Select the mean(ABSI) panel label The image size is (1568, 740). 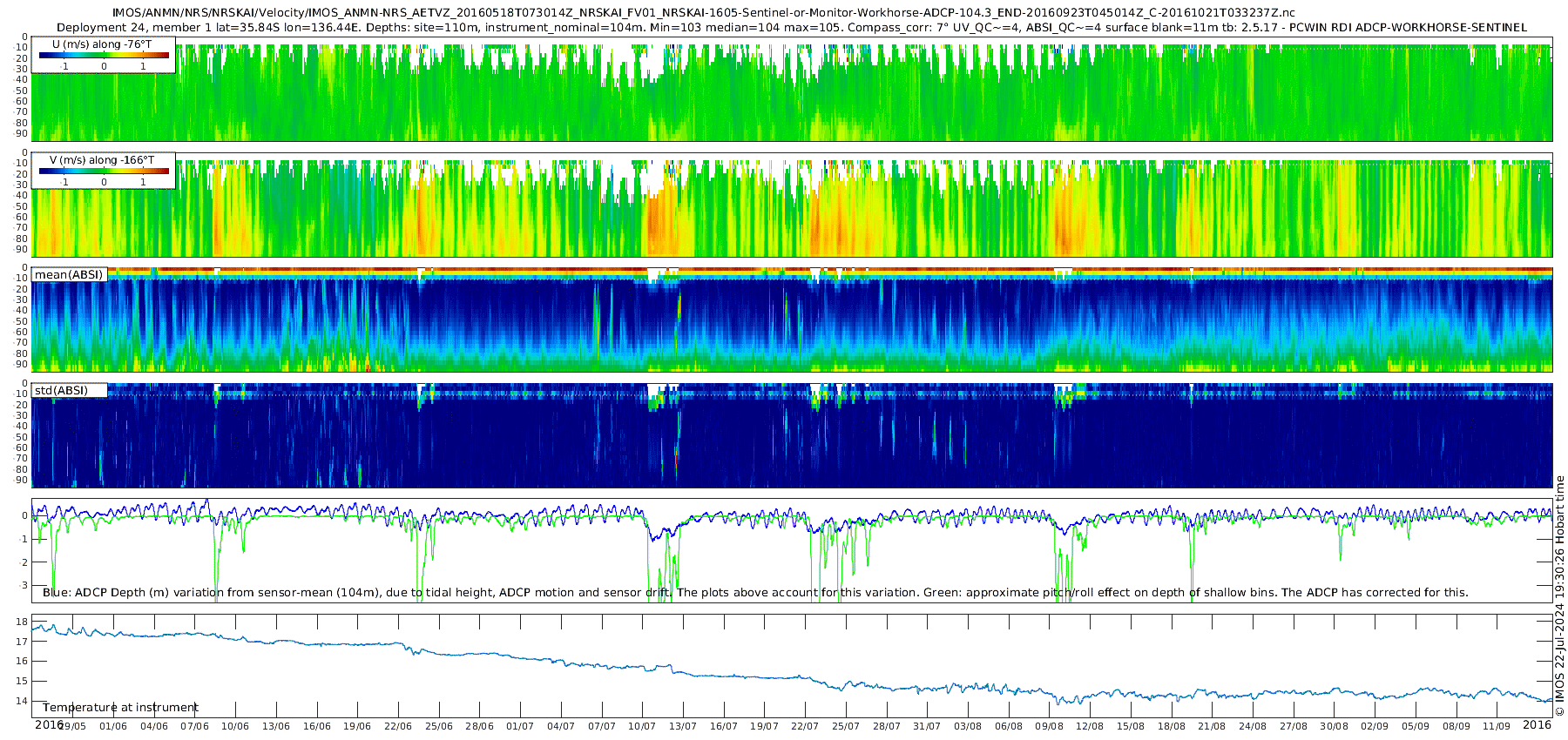click(x=69, y=274)
